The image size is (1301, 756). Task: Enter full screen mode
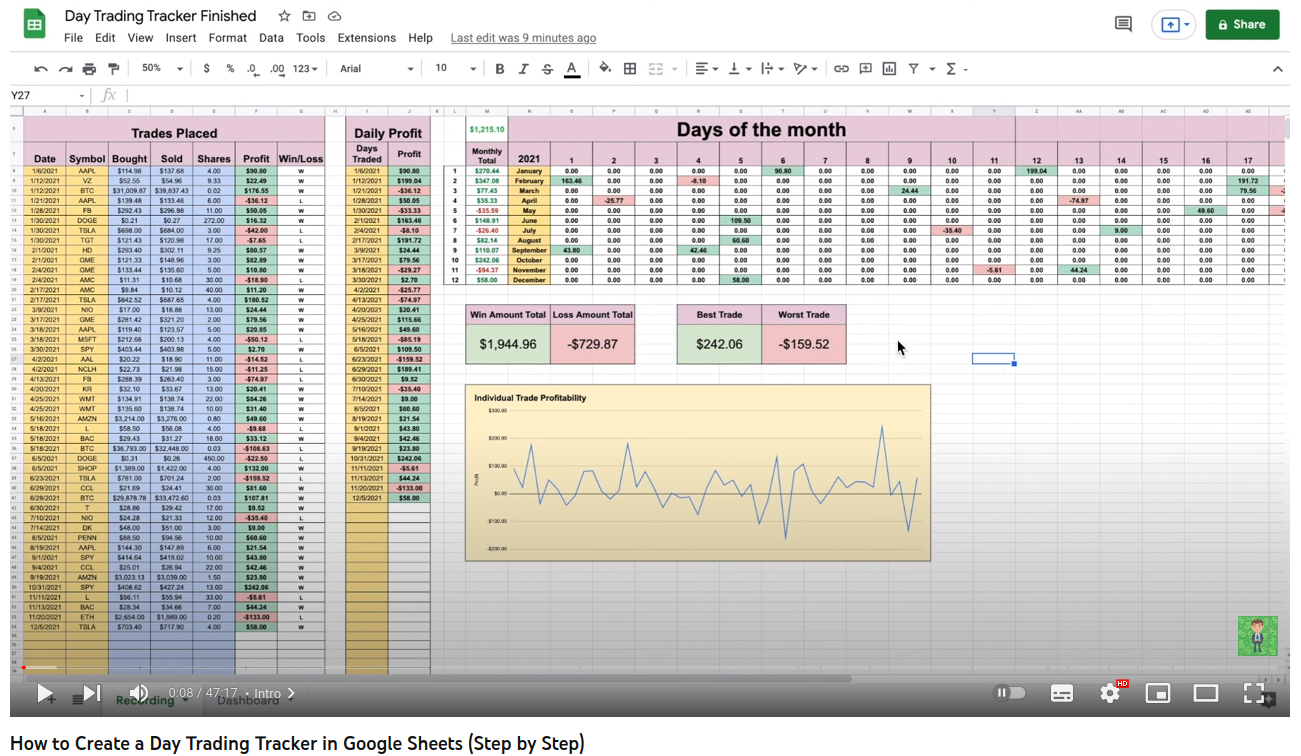[x=1254, y=693]
